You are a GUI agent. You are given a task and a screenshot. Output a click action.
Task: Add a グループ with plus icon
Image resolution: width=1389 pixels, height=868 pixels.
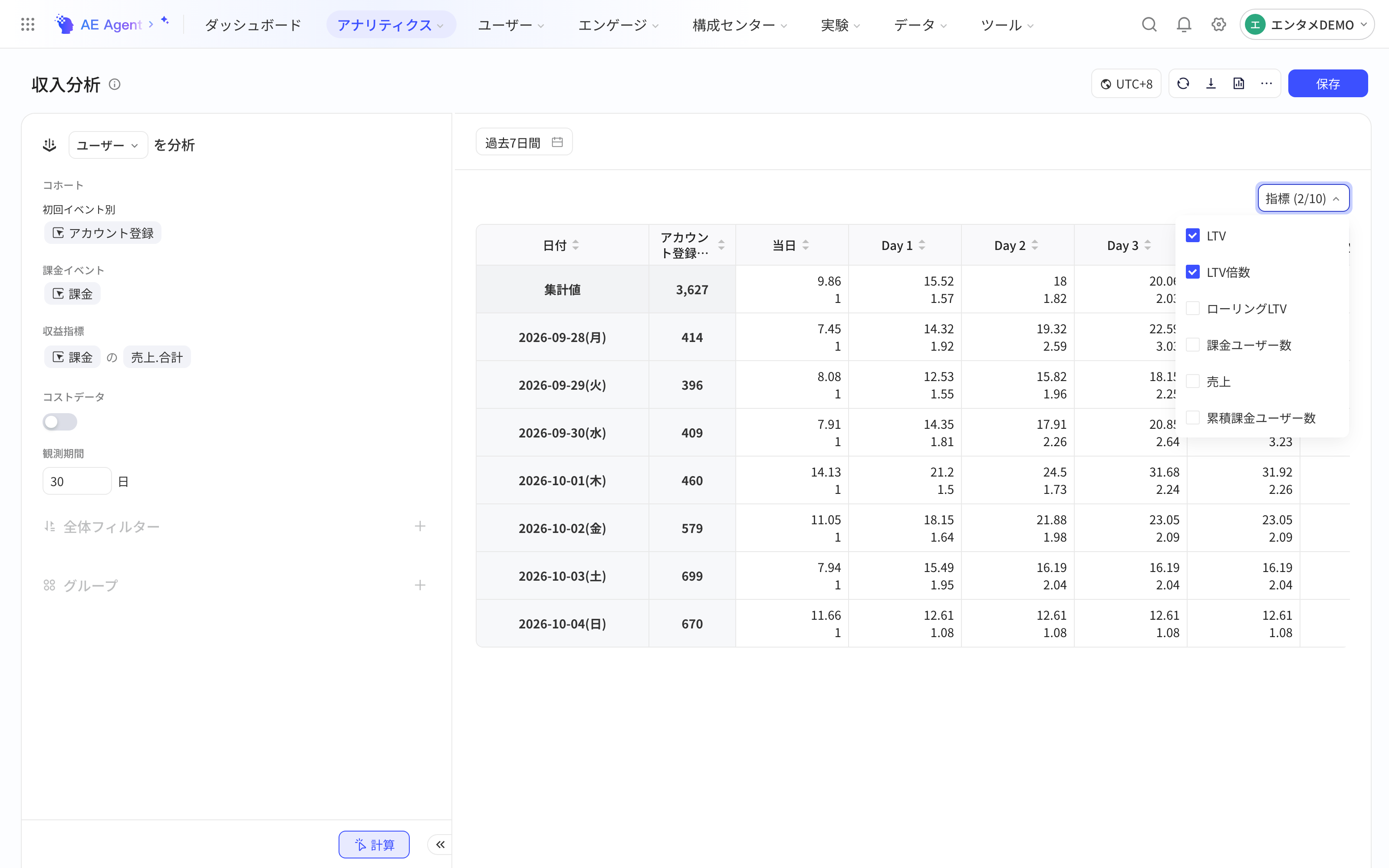[x=420, y=585]
